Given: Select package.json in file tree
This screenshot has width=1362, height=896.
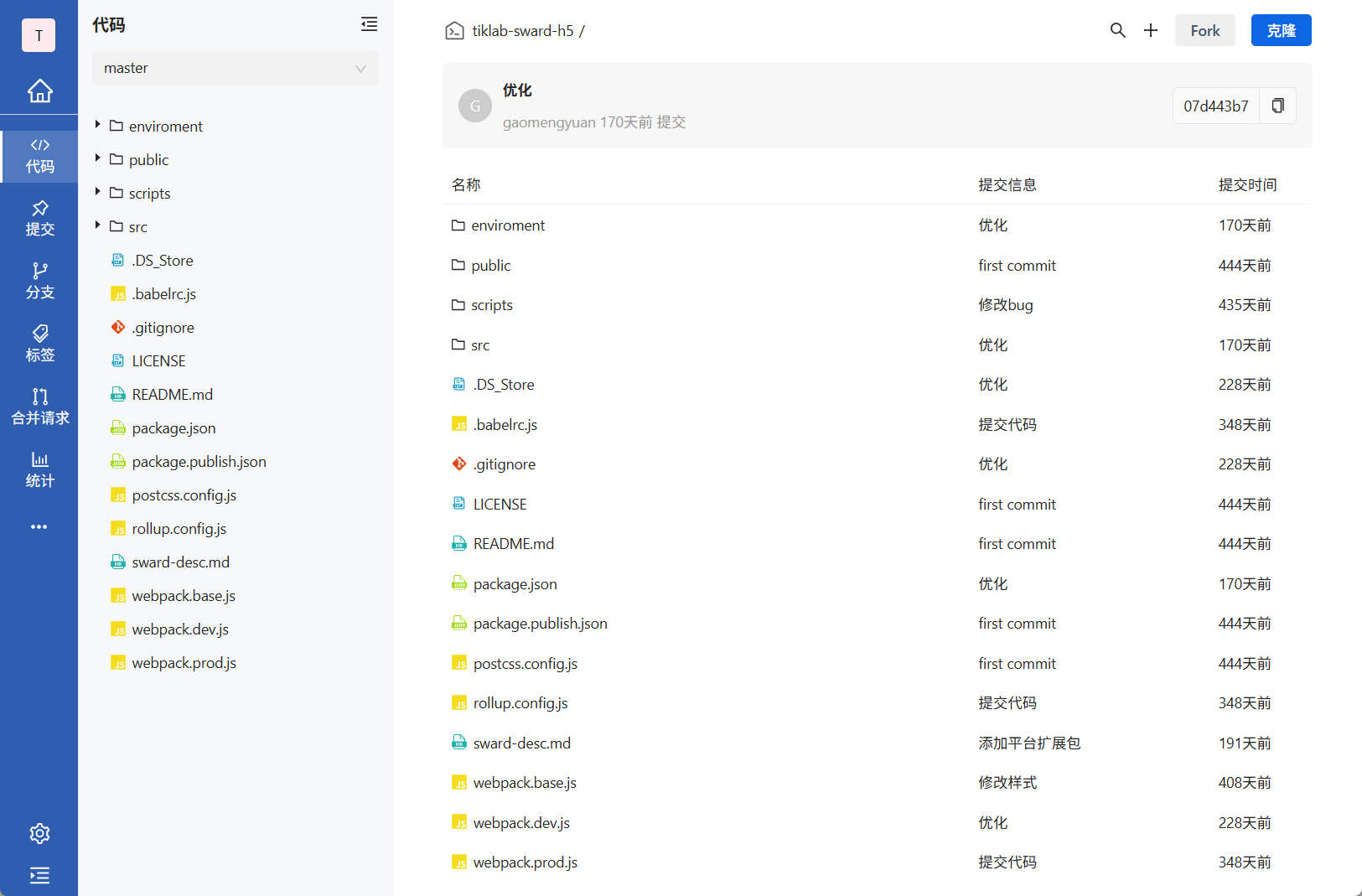Looking at the screenshot, I should coord(173,428).
